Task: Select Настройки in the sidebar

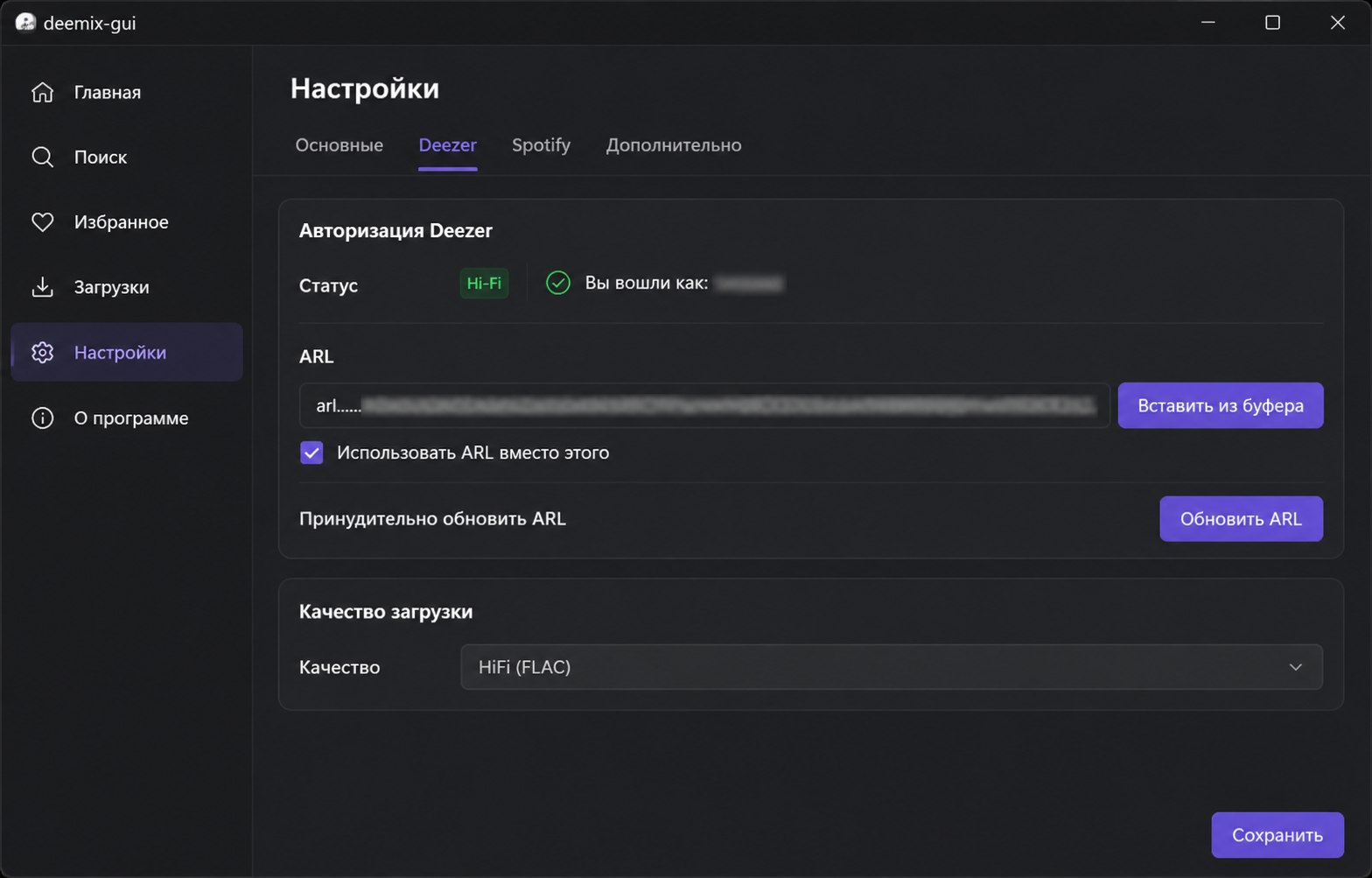Action: (x=127, y=352)
